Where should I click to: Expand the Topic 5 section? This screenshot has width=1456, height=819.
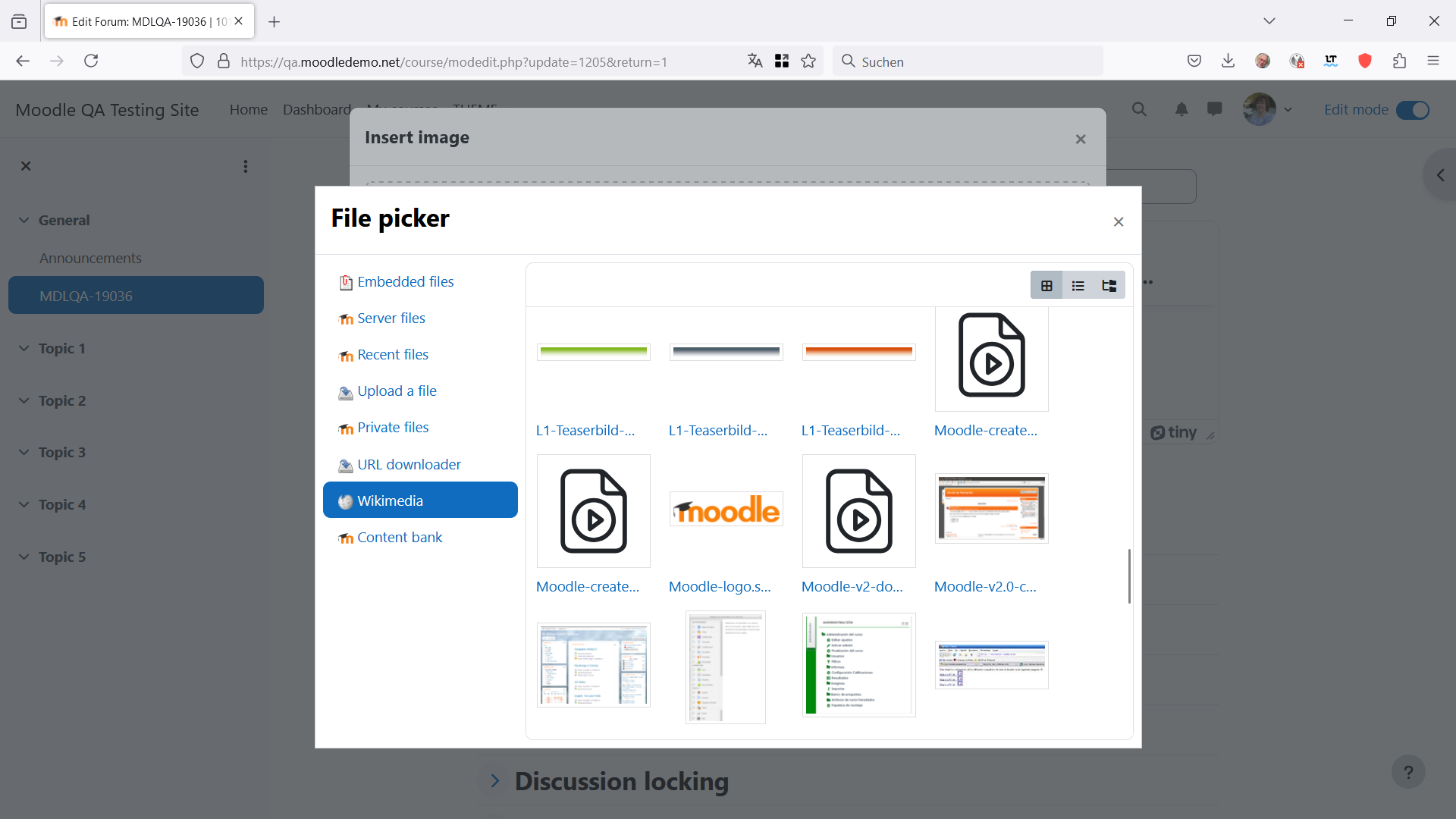point(24,557)
